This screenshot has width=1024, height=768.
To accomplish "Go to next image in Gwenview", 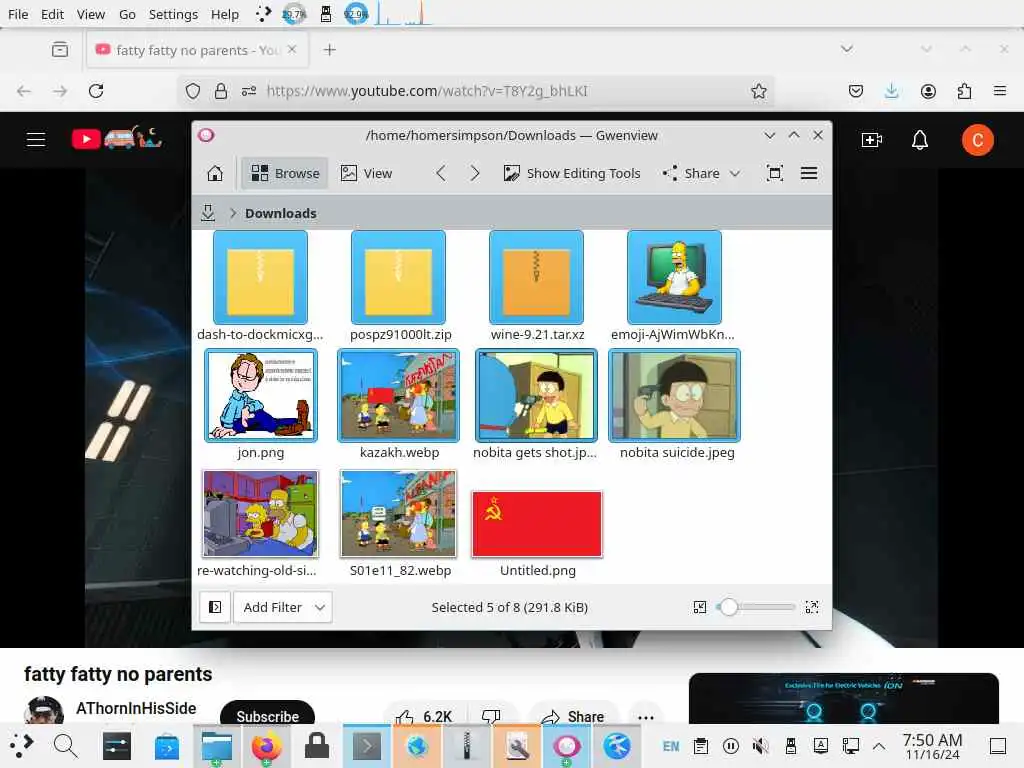I will (x=475, y=173).
